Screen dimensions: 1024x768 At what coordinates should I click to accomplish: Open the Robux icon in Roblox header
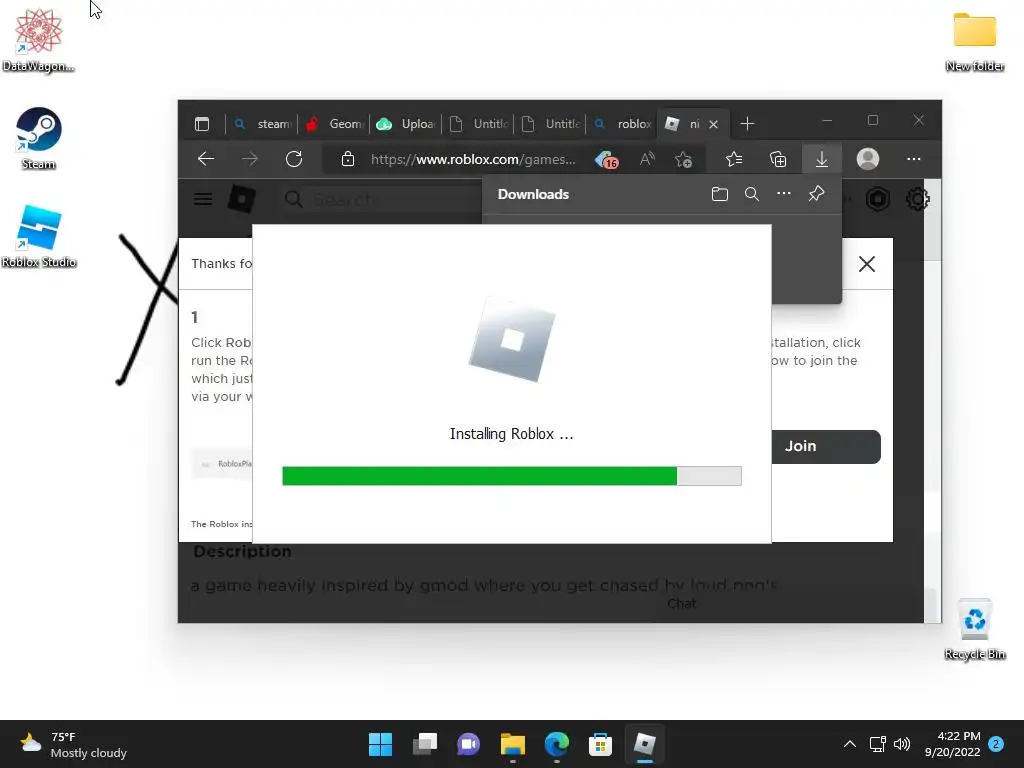[x=878, y=199]
